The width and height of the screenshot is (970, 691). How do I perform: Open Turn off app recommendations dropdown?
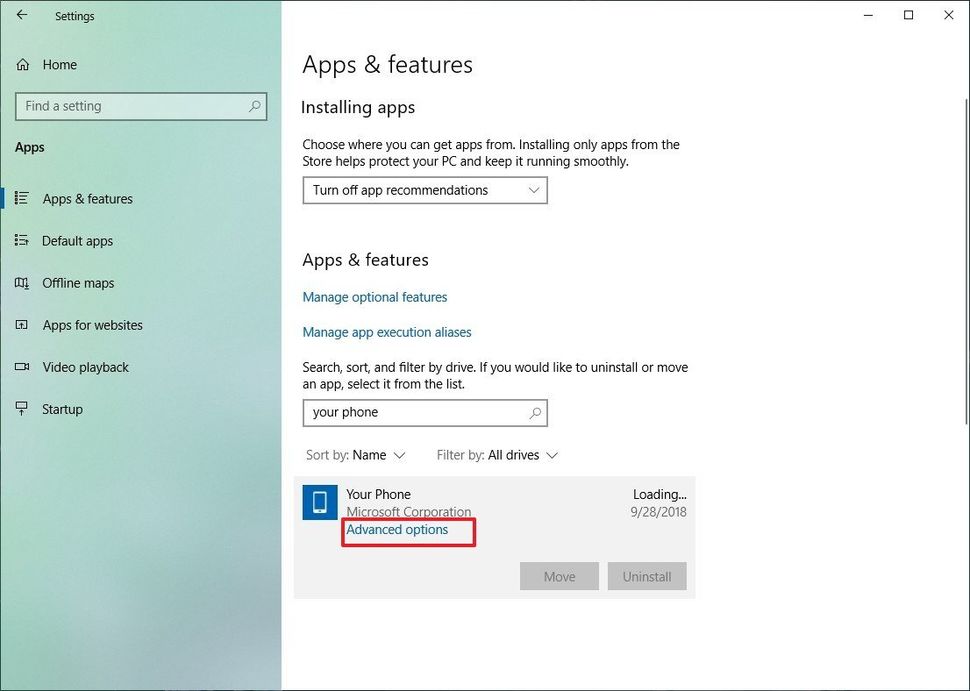pyautogui.click(x=425, y=191)
